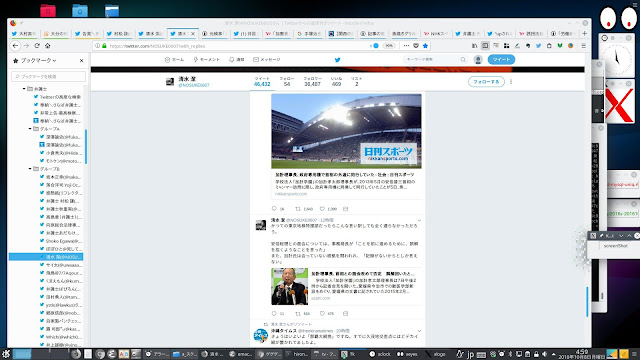Open the highlighted 清水 bookmark entry
Image resolution: width=640 pixels, height=360 pixels.
pyautogui.click(x=46, y=257)
